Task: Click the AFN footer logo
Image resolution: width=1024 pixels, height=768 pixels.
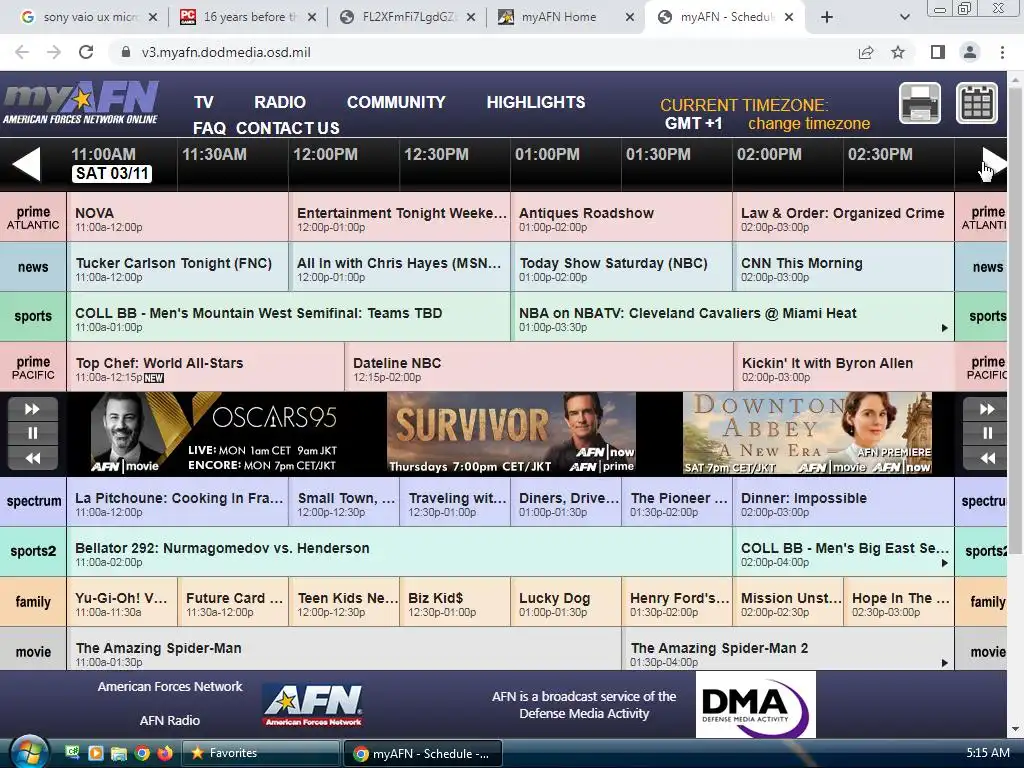Action: click(313, 705)
